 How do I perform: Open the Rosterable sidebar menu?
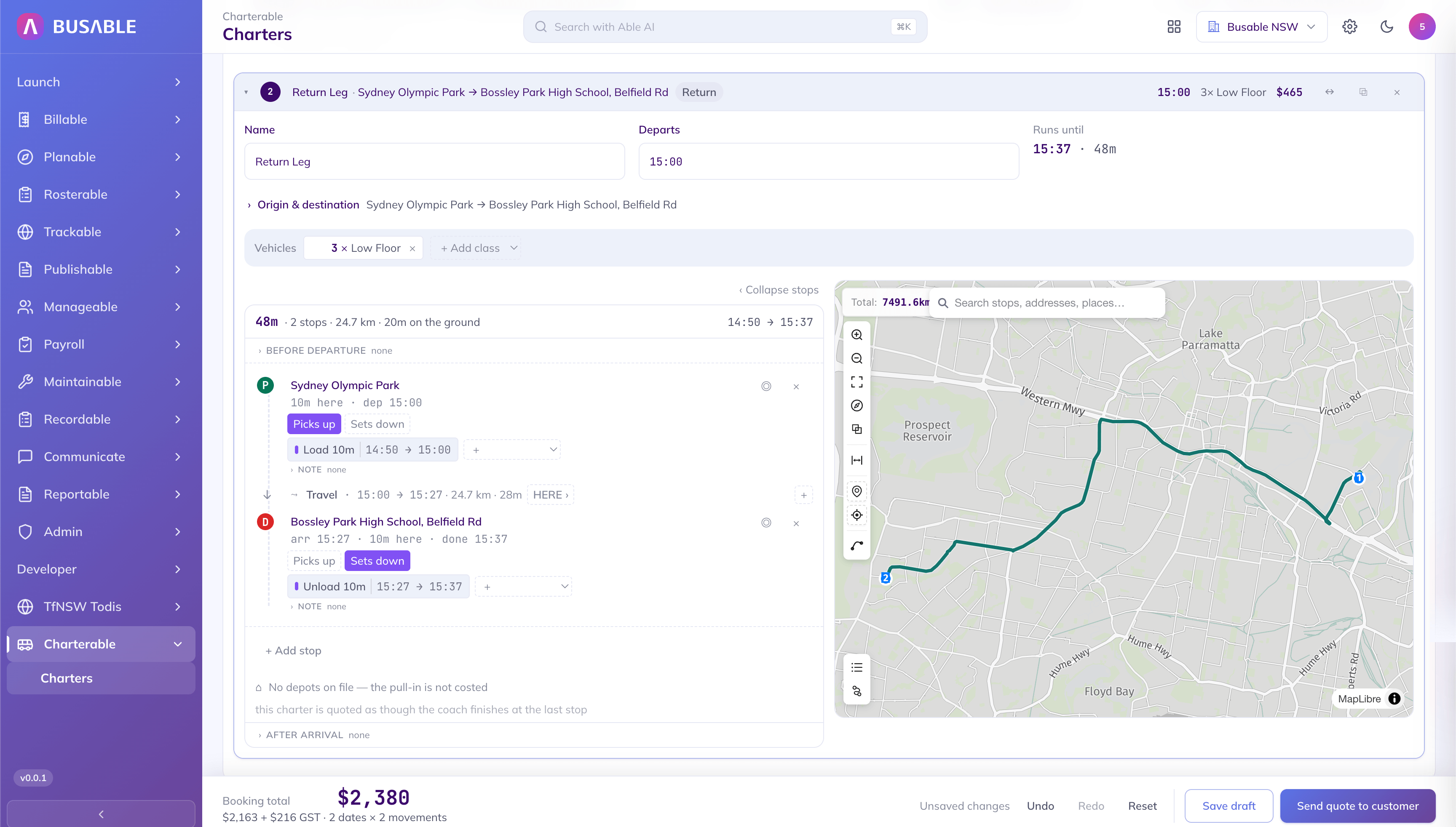101,194
